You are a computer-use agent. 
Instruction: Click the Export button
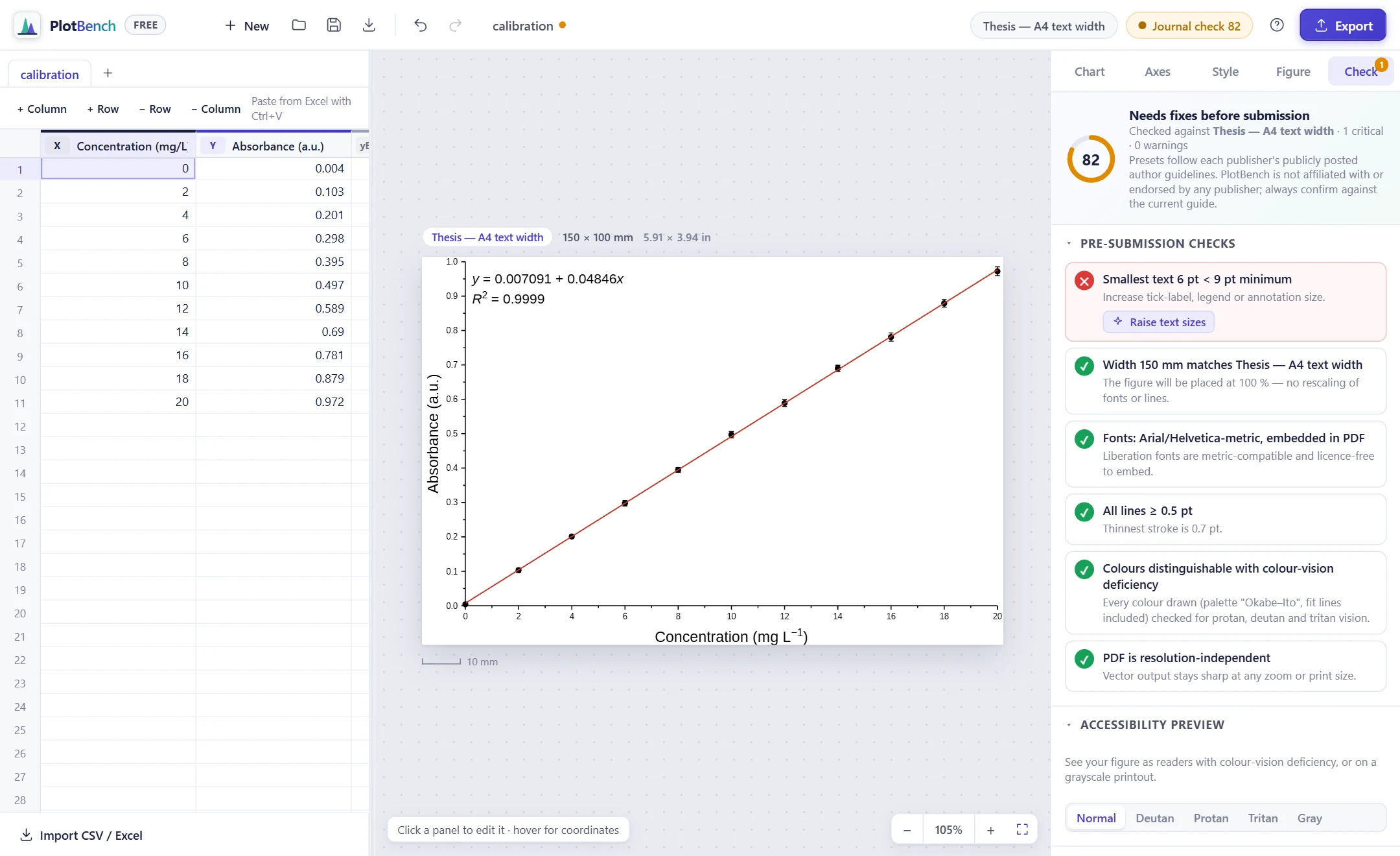[x=1343, y=26]
